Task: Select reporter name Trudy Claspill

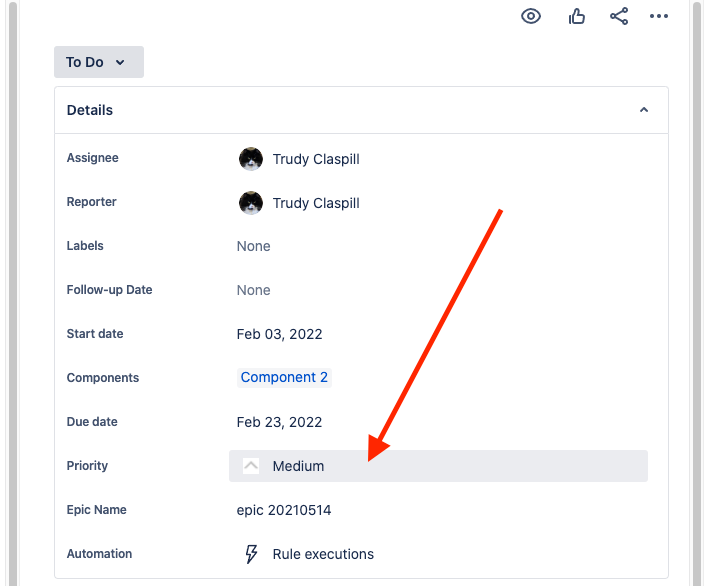Action: click(316, 203)
